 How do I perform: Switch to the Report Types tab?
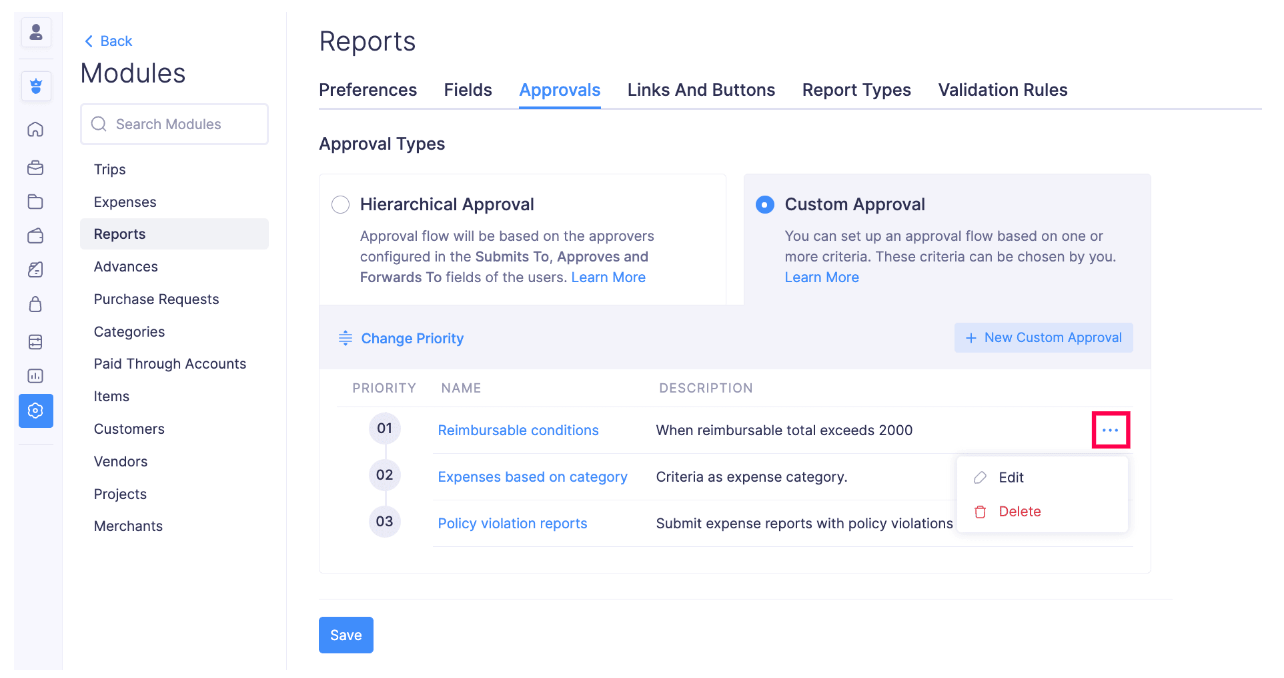click(856, 90)
